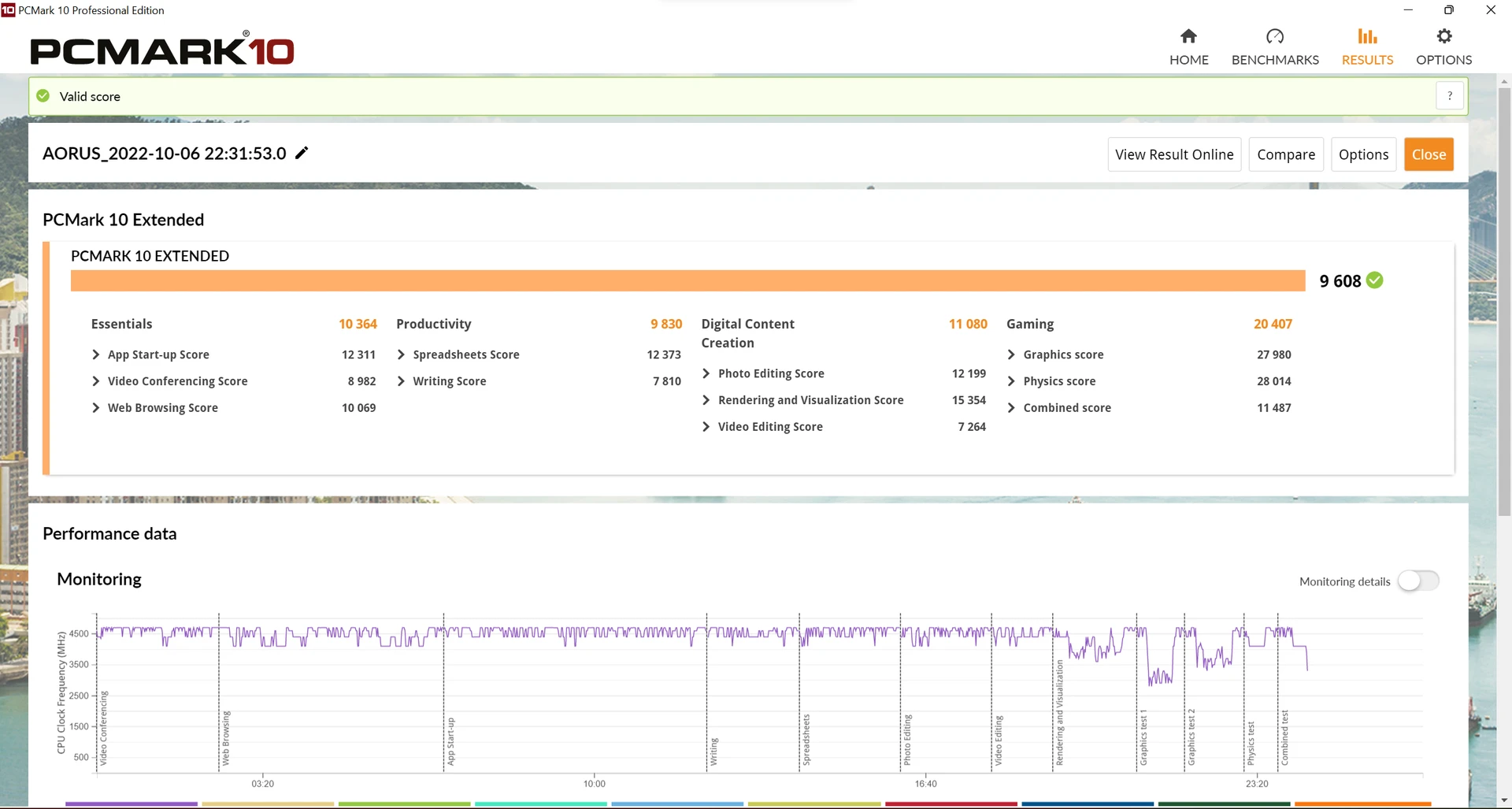Viewport: 1512px width, 809px height.
Task: Click the scrollbar down arrow
Action: pyautogui.click(x=1504, y=801)
